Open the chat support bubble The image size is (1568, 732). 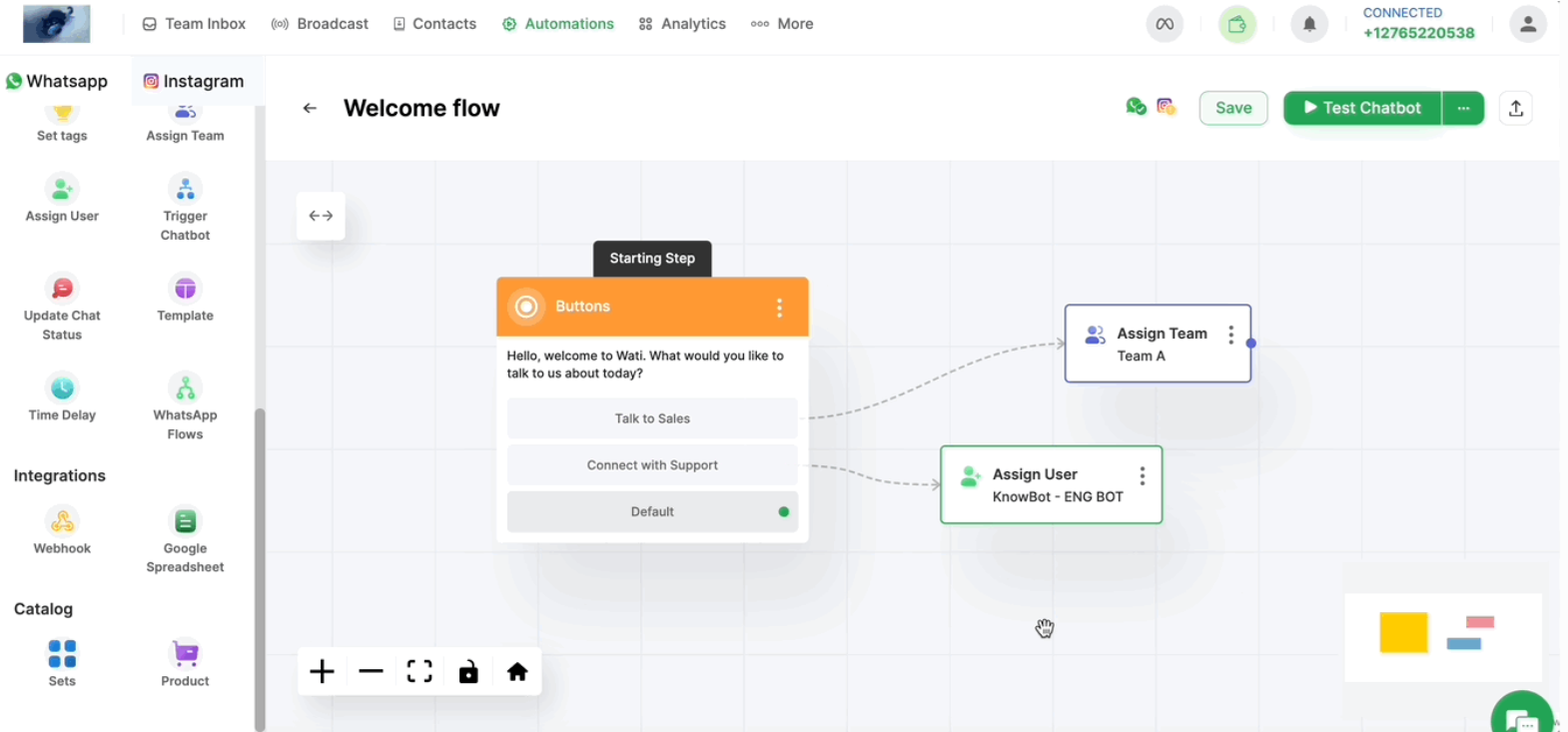click(x=1523, y=715)
